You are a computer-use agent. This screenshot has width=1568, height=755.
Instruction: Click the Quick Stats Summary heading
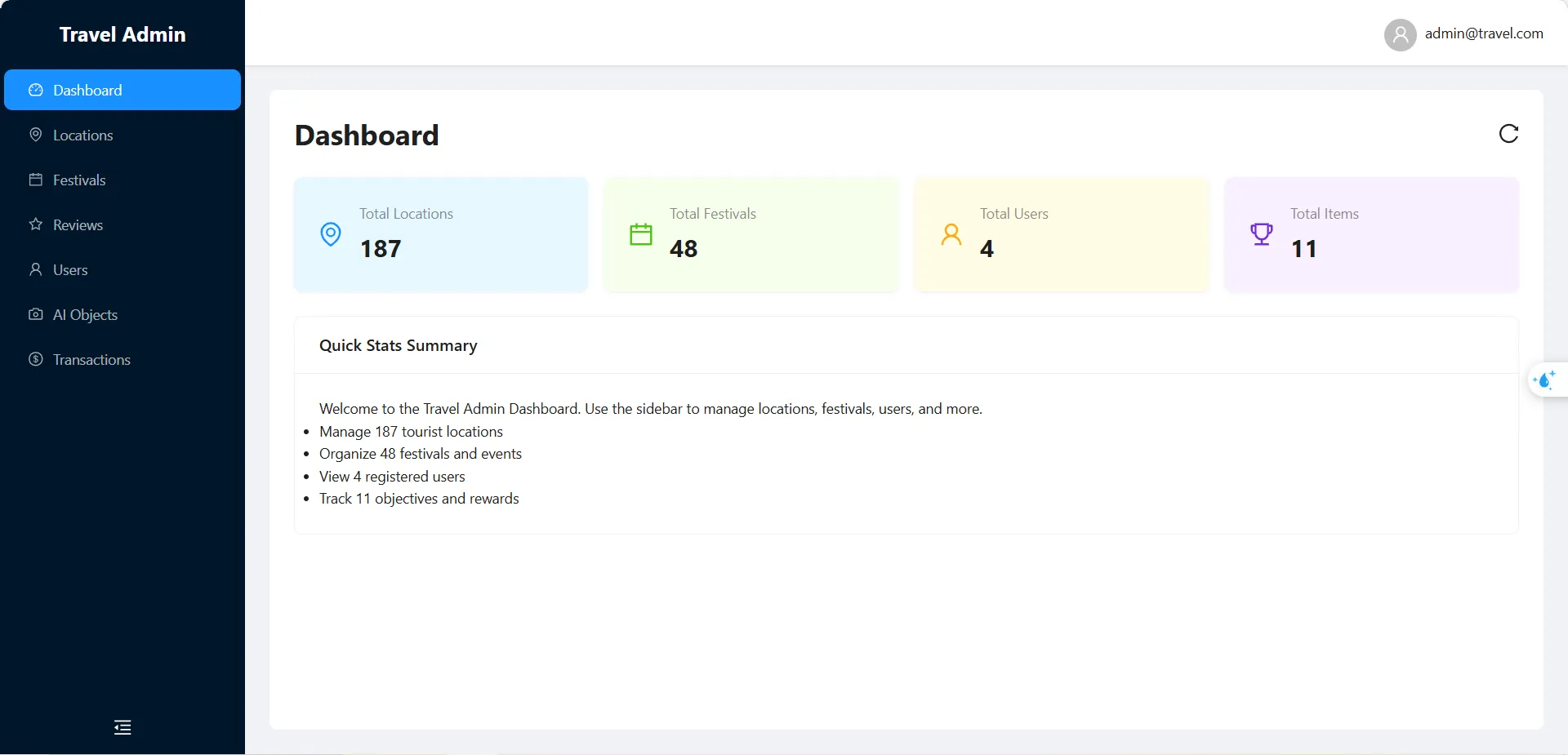click(x=398, y=345)
